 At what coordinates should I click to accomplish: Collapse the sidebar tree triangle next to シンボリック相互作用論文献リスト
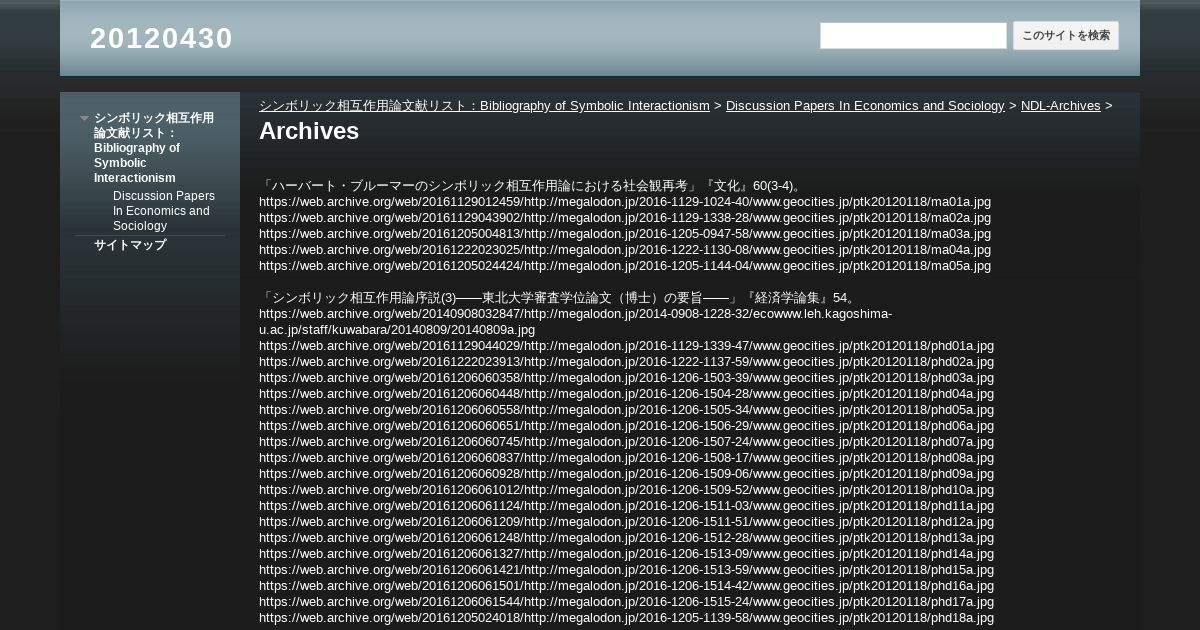(x=85, y=118)
